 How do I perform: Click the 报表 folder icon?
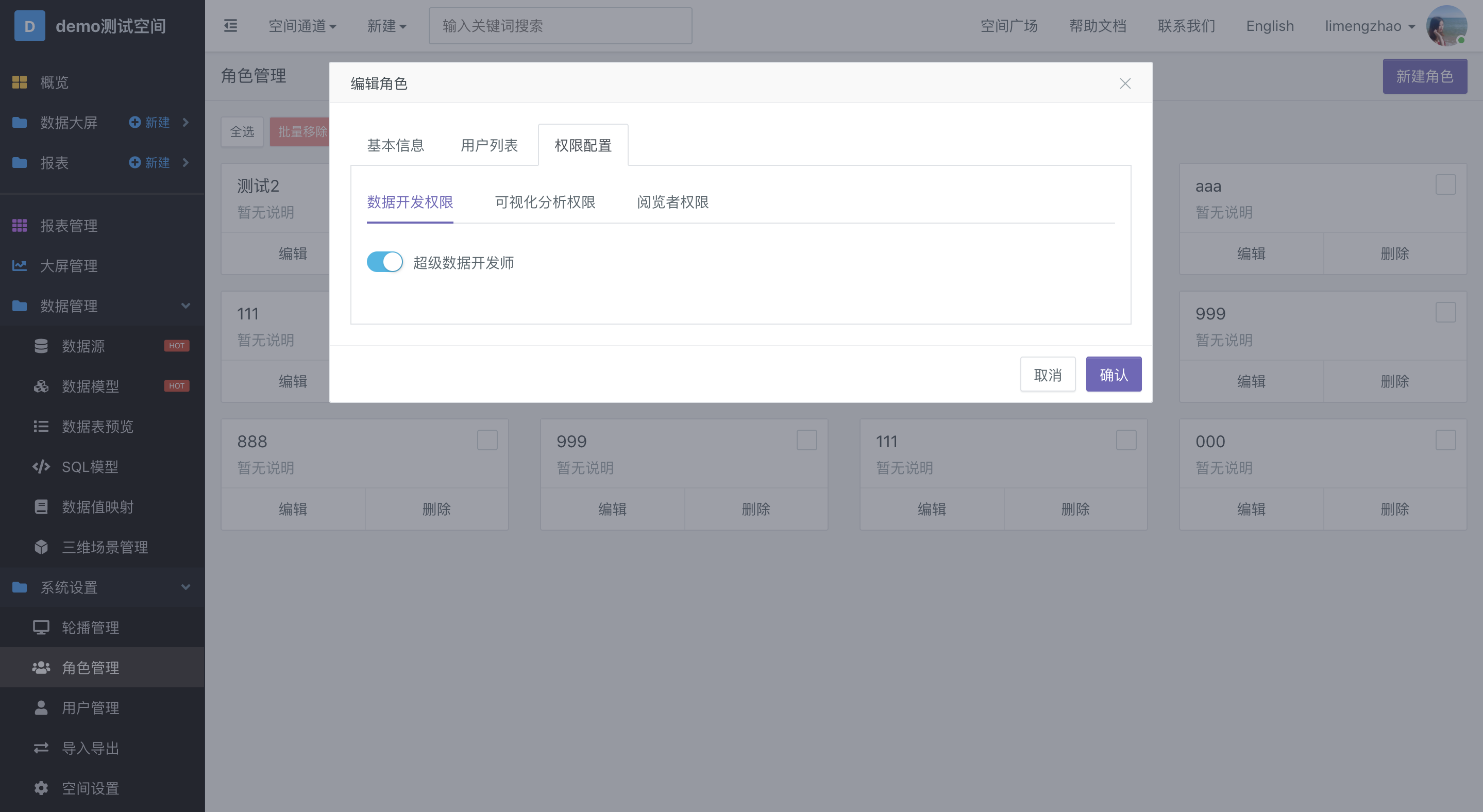click(20, 163)
